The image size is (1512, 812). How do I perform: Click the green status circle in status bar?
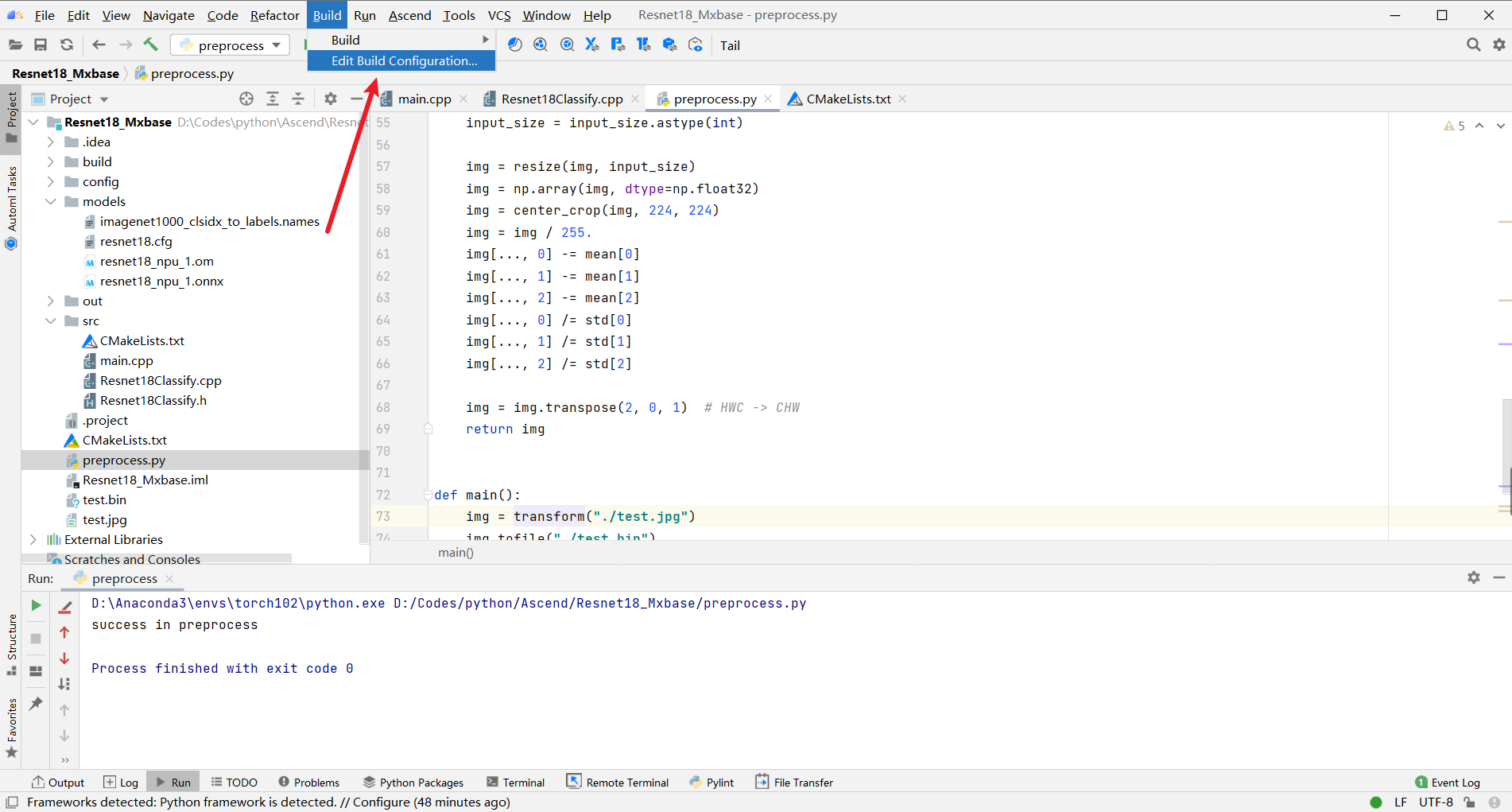(x=1376, y=802)
